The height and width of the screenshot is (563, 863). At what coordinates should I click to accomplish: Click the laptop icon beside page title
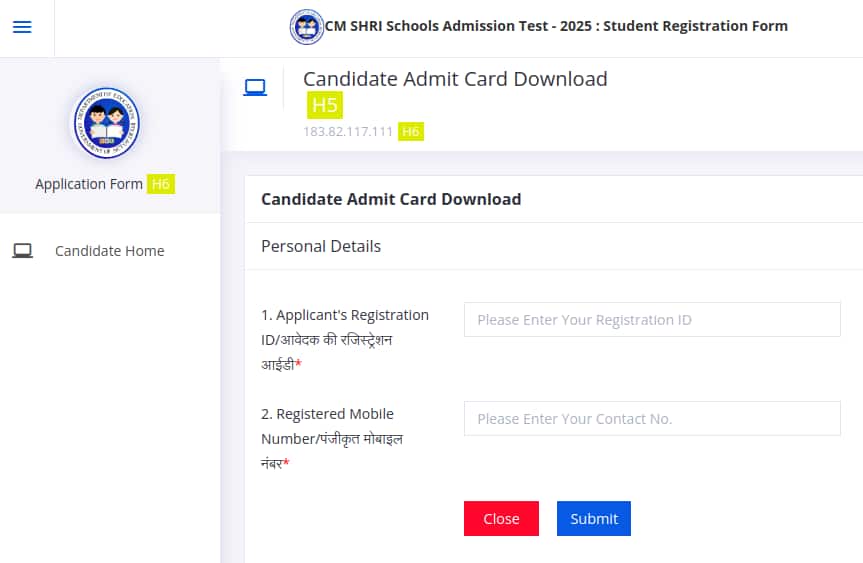point(255,88)
